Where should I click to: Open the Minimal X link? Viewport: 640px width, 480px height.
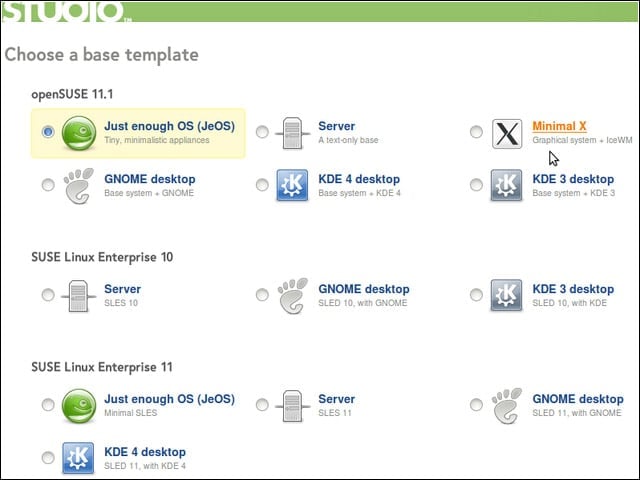pyautogui.click(x=559, y=126)
